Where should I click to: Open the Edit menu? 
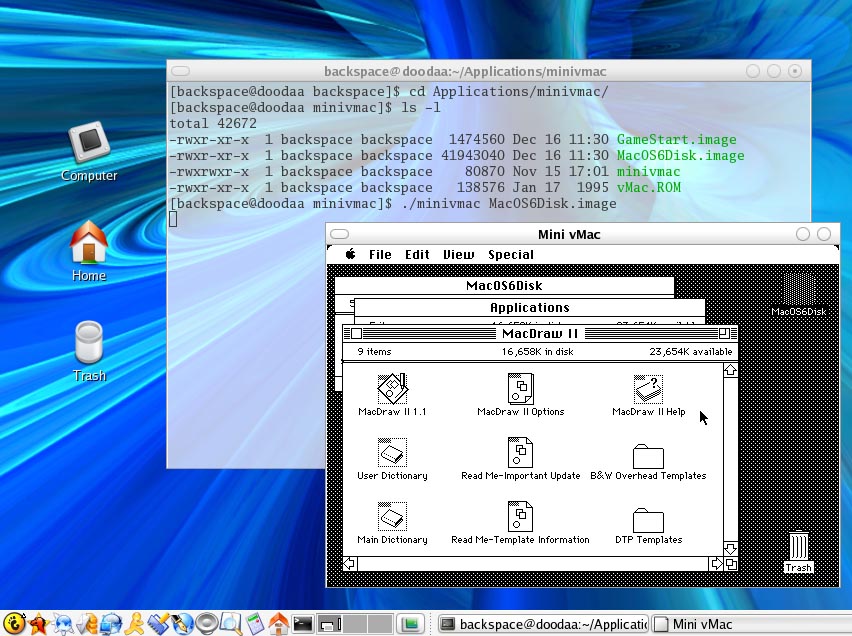(x=417, y=254)
